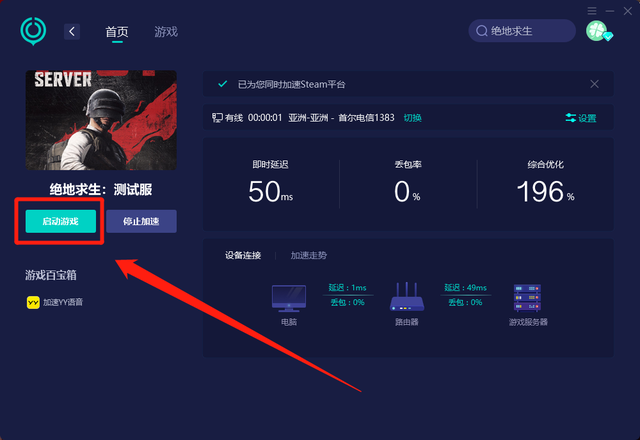The width and height of the screenshot is (640, 440).
Task: Click the 电脑 monitor icon
Action: click(x=289, y=298)
